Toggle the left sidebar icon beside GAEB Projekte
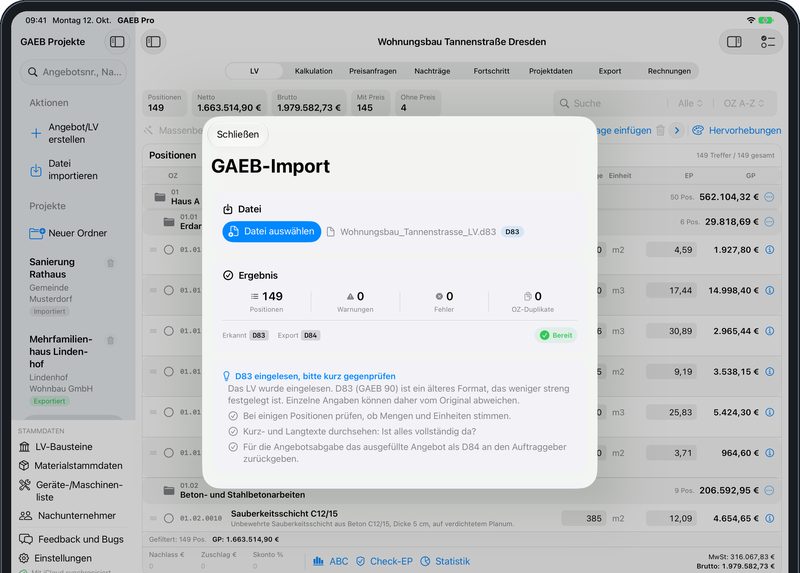The width and height of the screenshot is (800, 573). click(x=117, y=42)
